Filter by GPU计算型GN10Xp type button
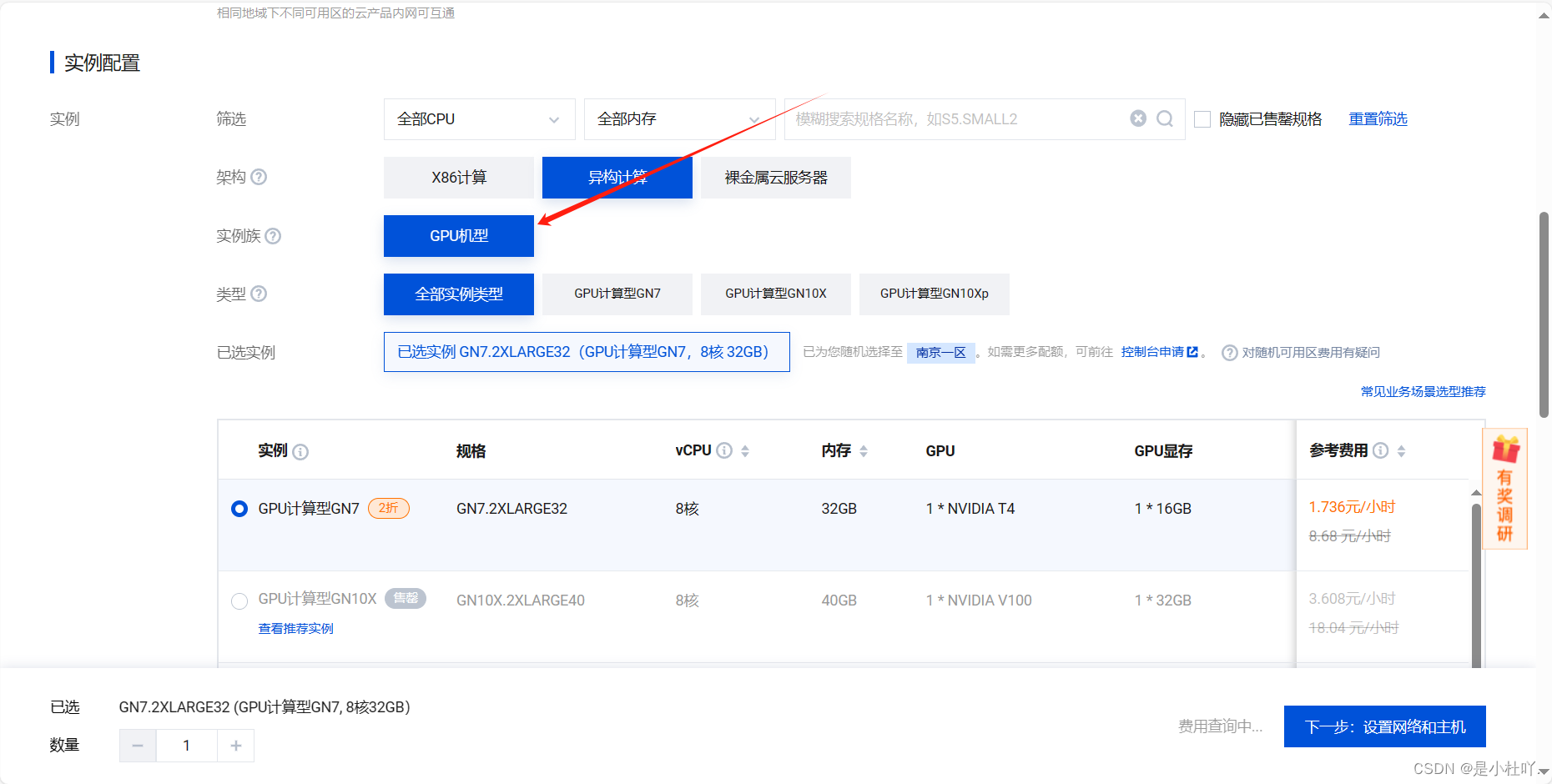Viewport: 1552px width, 784px height. (935, 294)
